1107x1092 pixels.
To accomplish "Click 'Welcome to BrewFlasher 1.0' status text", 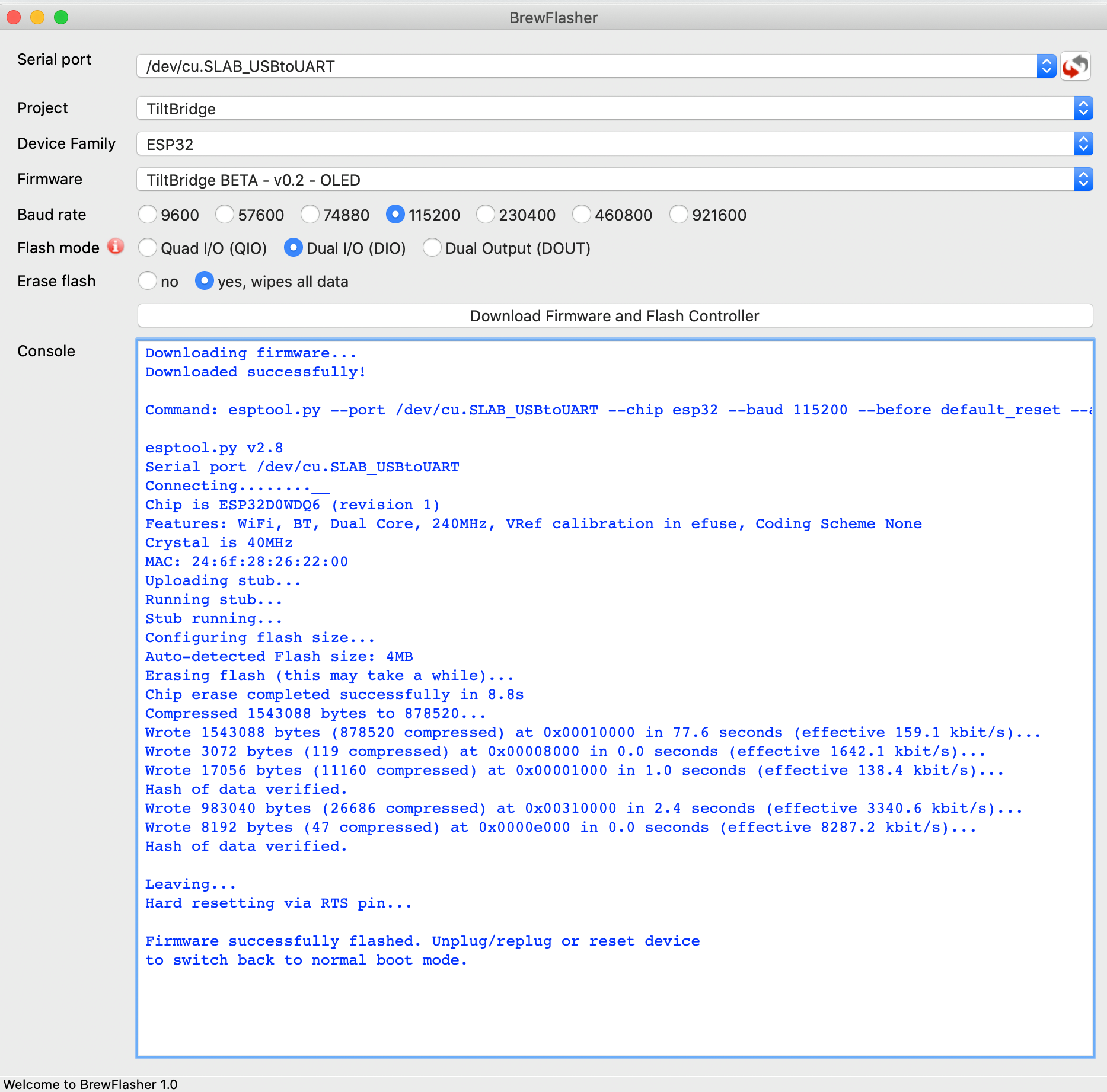I will (x=91, y=1084).
